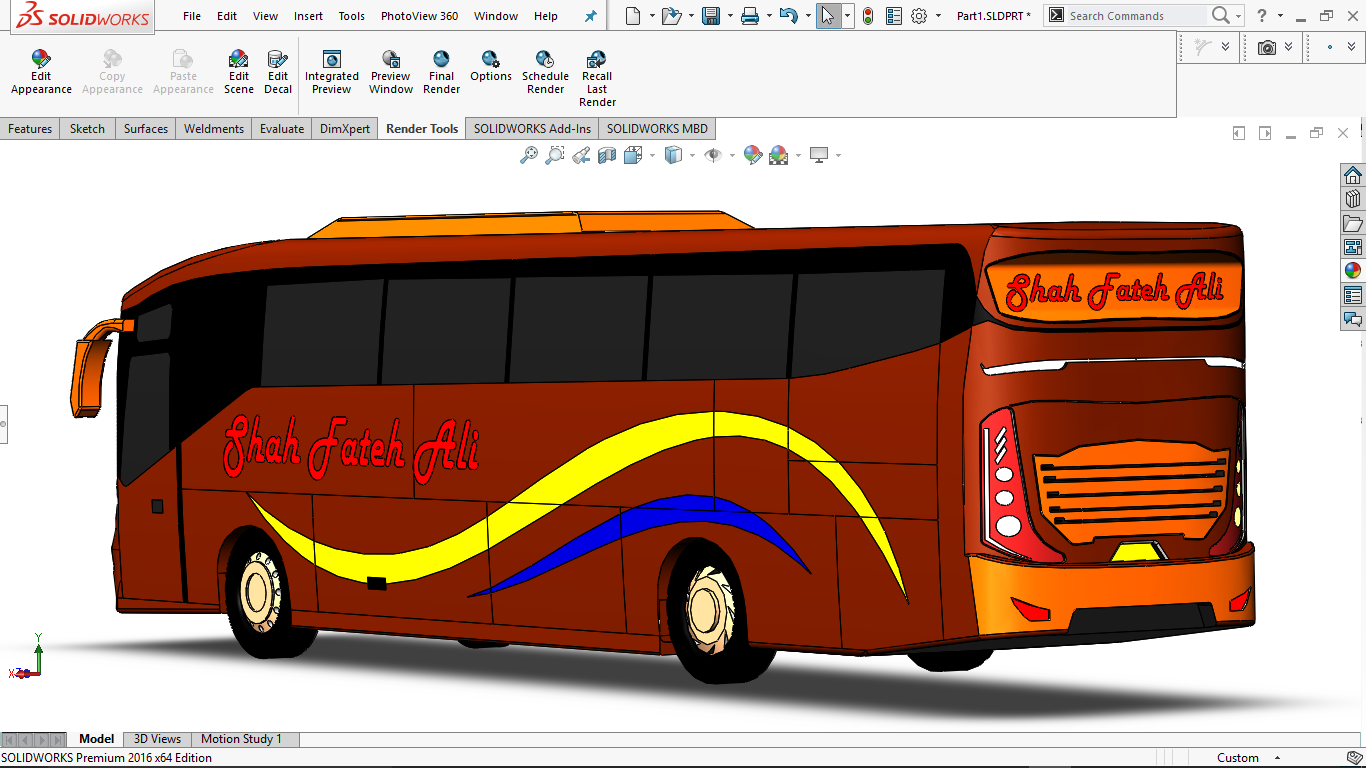Open PhotoView 360 Options

[491, 67]
